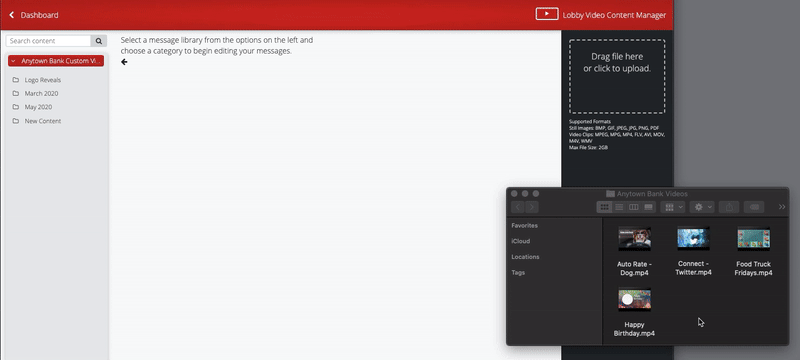Go back to the Dashboard
Viewport: 800px width, 360px height.
(39, 15)
